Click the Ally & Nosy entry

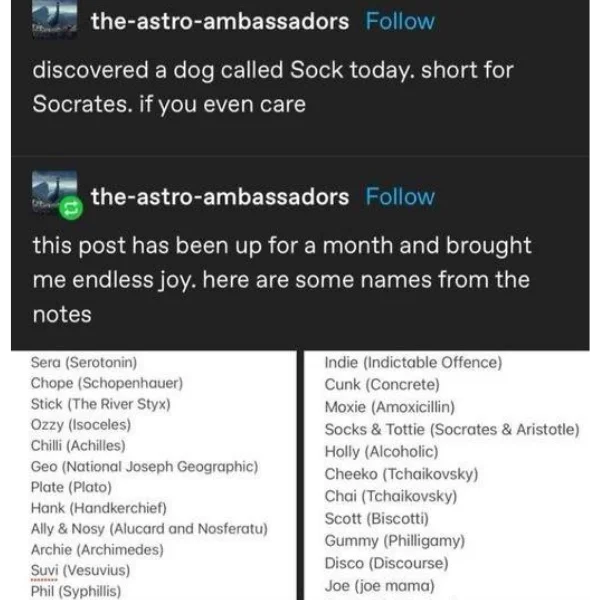(149, 529)
